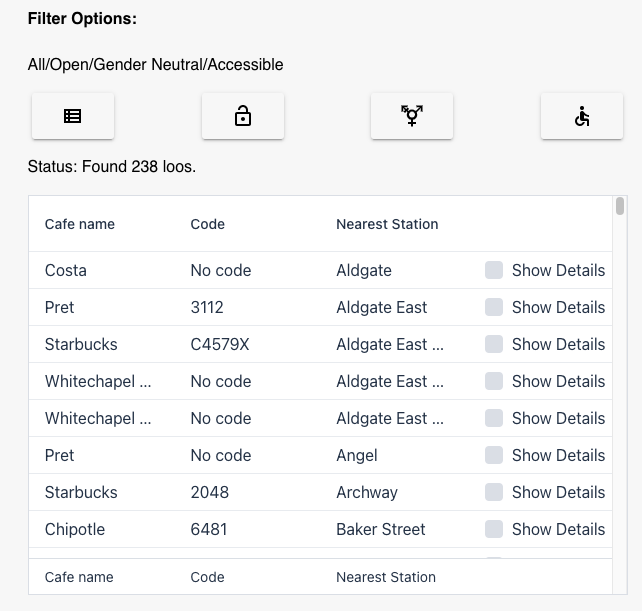Click the Archway station cell
This screenshot has width=642, height=611.
tap(367, 492)
